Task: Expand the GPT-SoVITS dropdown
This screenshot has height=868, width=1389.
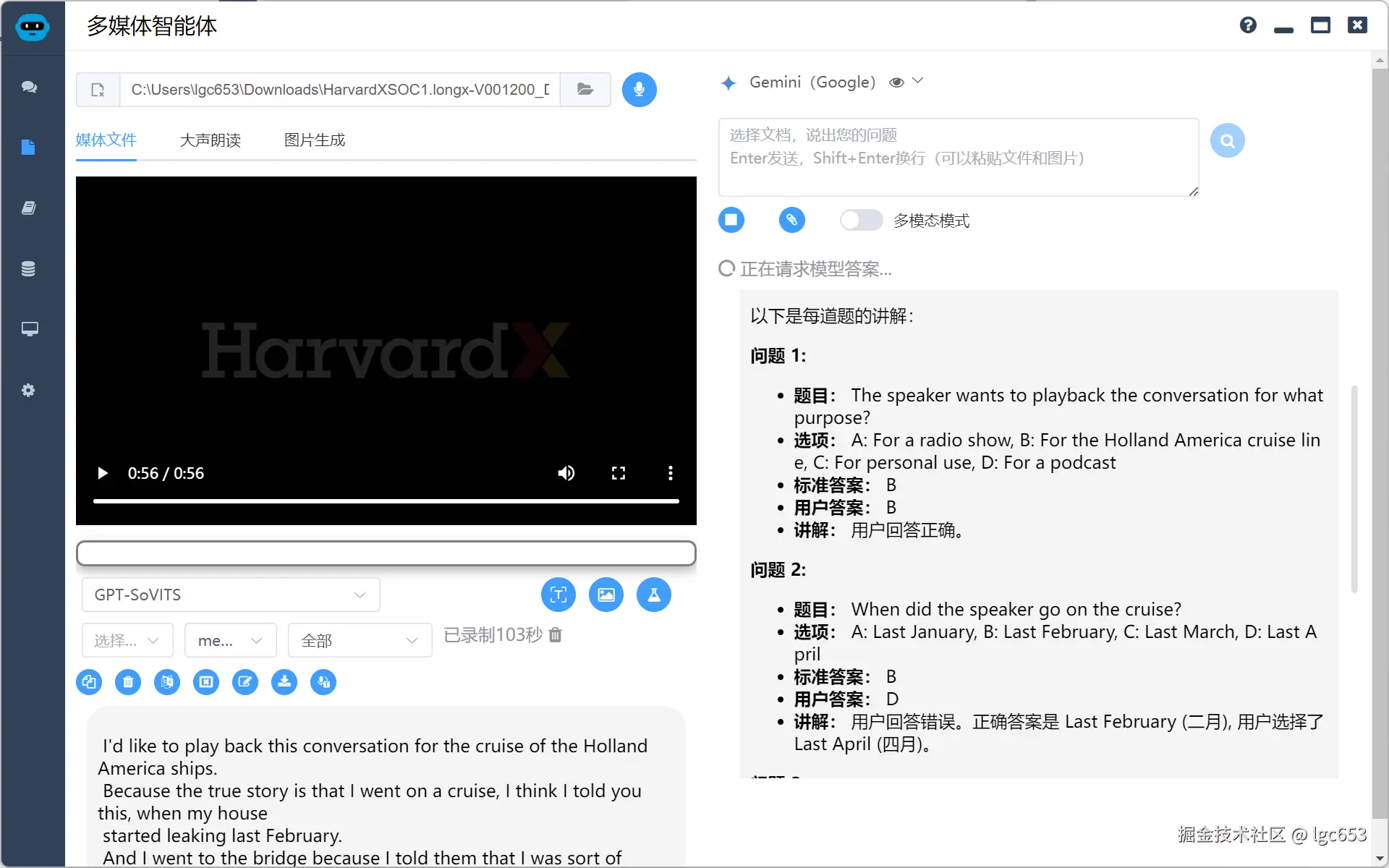Action: coord(231,595)
